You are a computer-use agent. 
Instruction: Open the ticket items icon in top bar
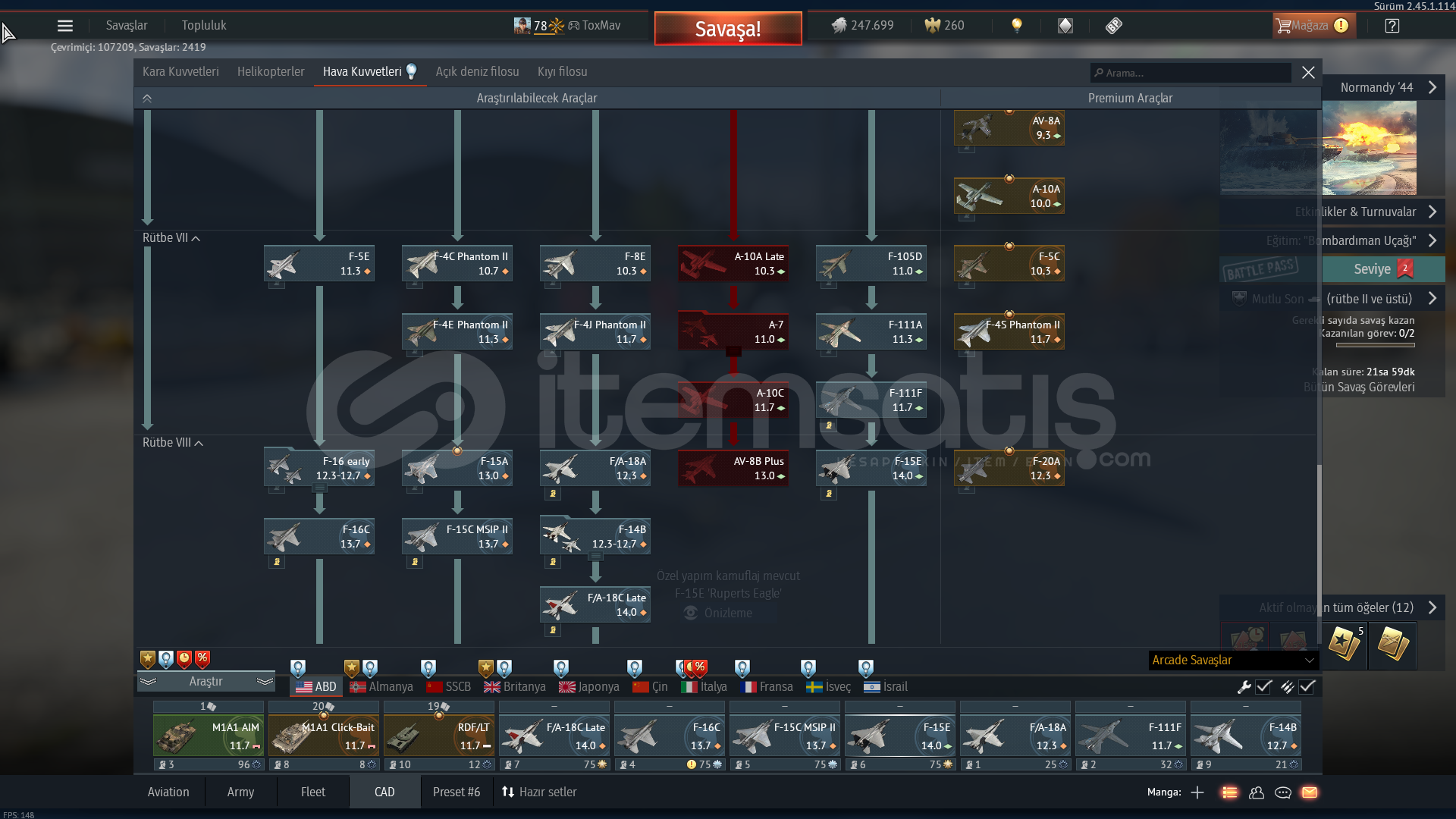pos(1114,26)
